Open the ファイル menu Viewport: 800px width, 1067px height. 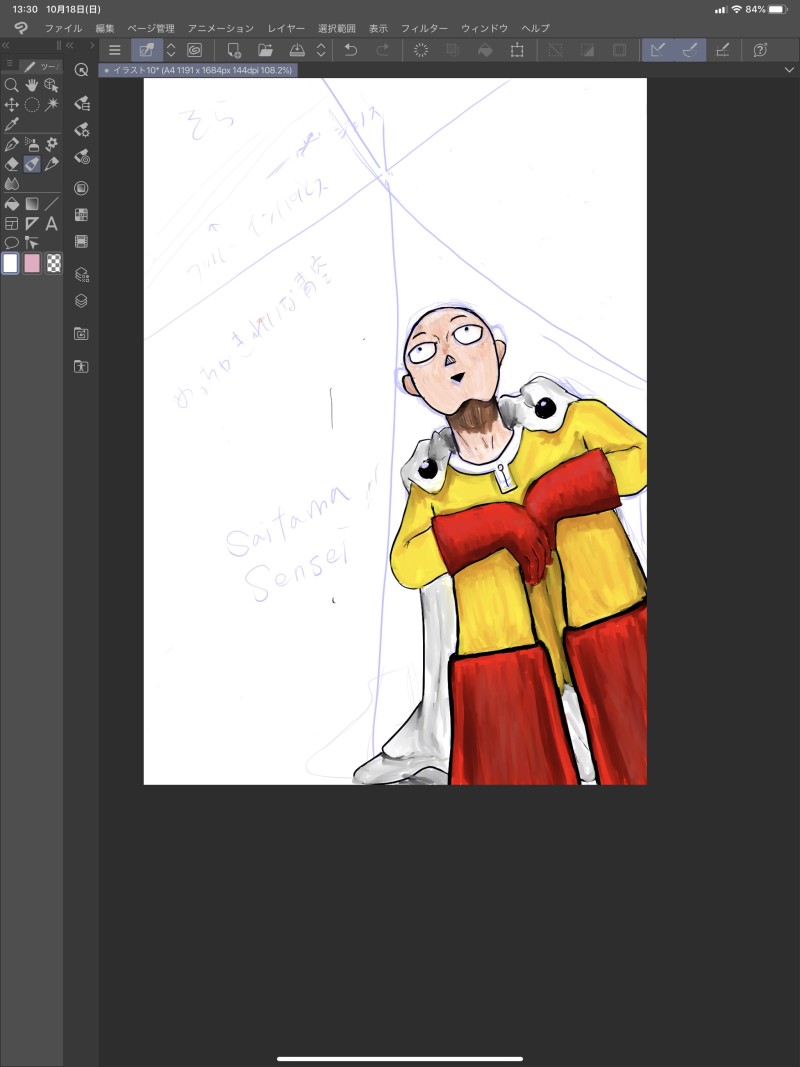63,28
